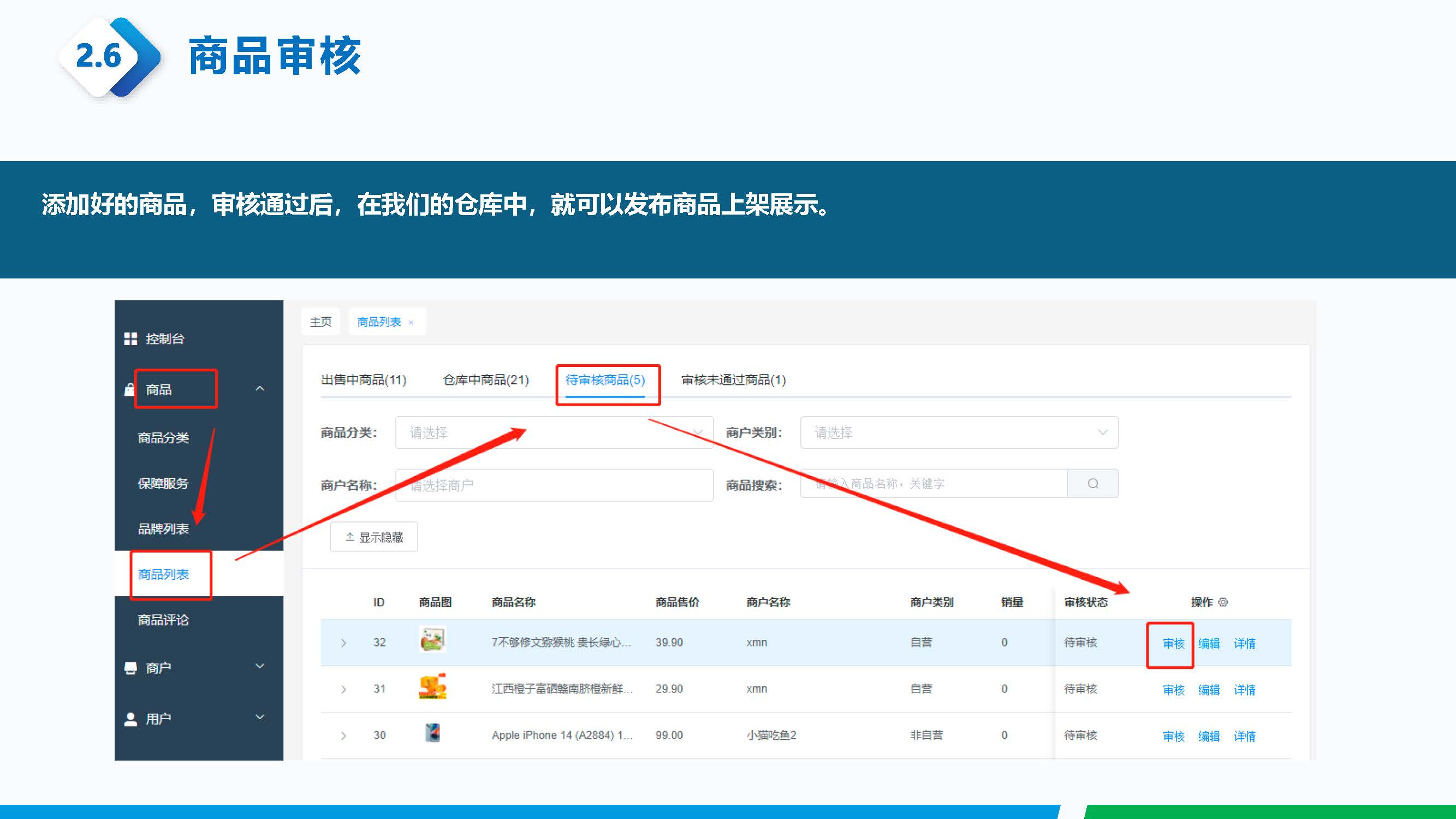The image size is (1456, 819).
Task: Click 审核 link for product ID 32
Action: click(1173, 644)
